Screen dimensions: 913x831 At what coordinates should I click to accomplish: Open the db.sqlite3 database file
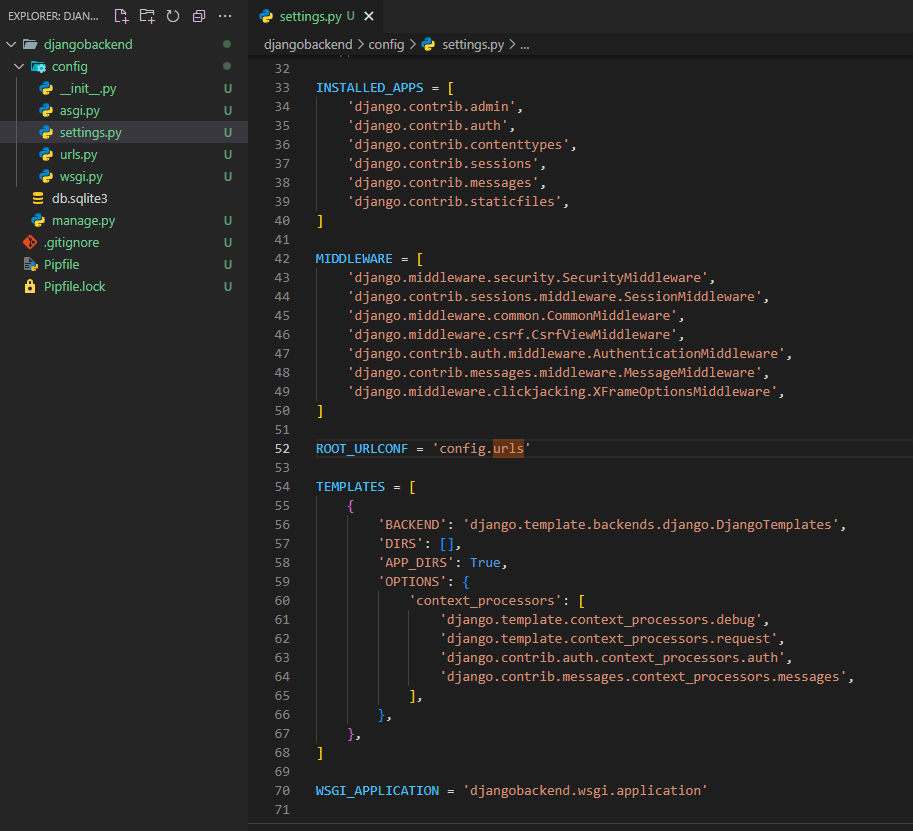click(79, 198)
